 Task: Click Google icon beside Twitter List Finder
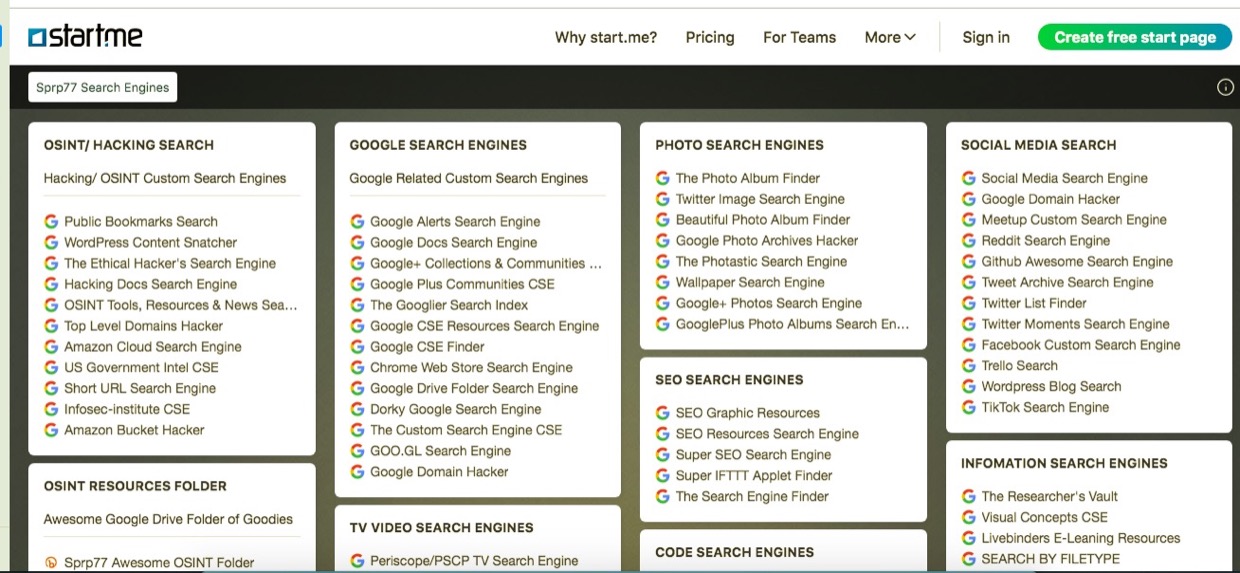[x=968, y=303]
